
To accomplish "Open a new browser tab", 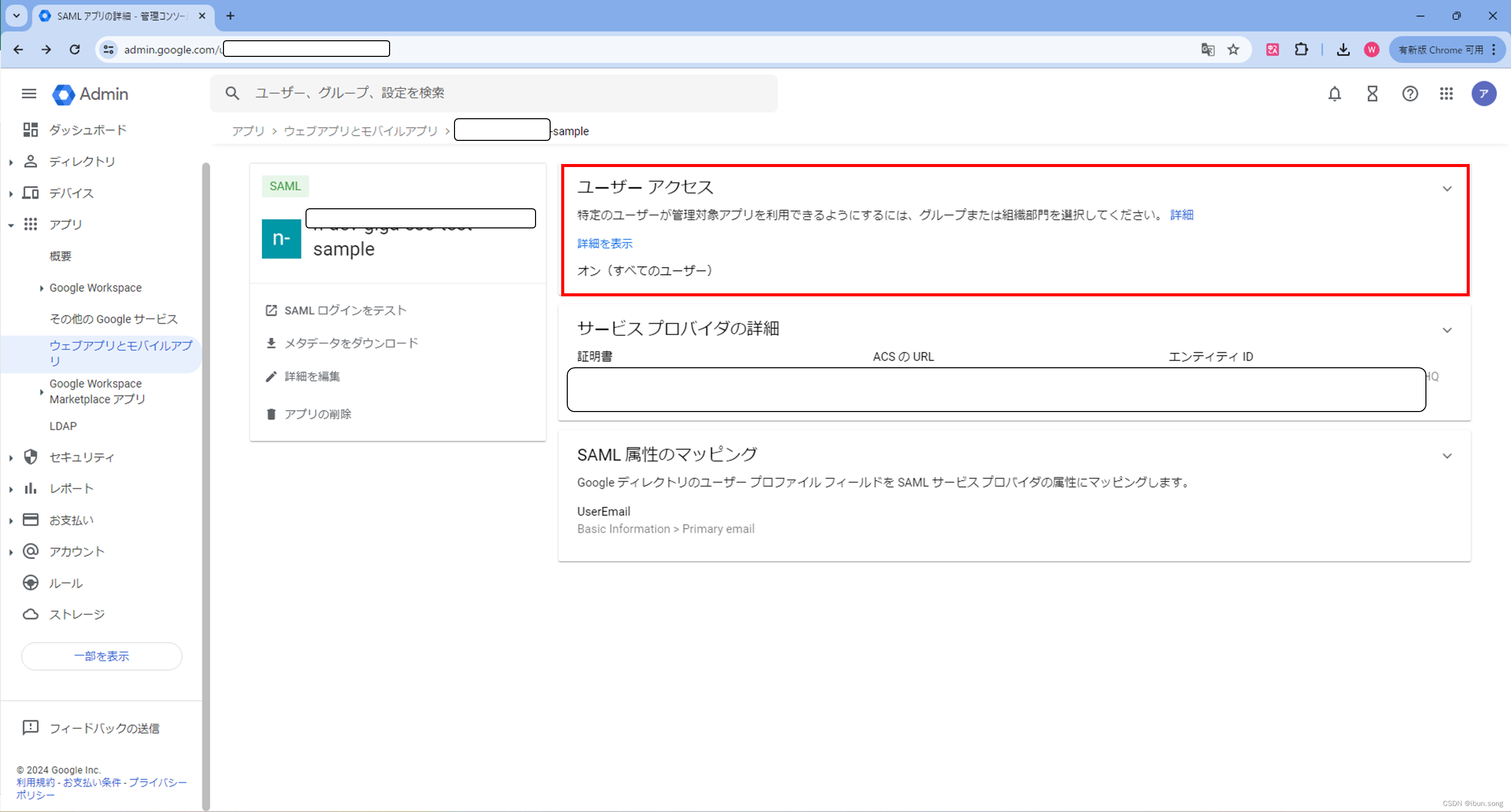I will pos(231,16).
